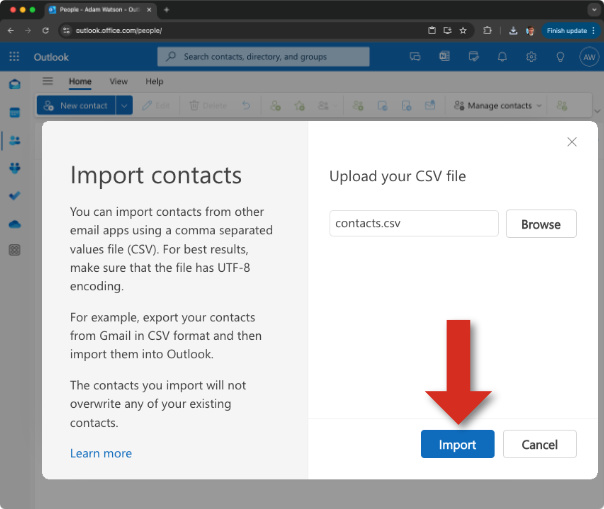This screenshot has height=509, width=604.
Task: Toggle the hamburger navigation pane icon
Action: click(x=48, y=81)
